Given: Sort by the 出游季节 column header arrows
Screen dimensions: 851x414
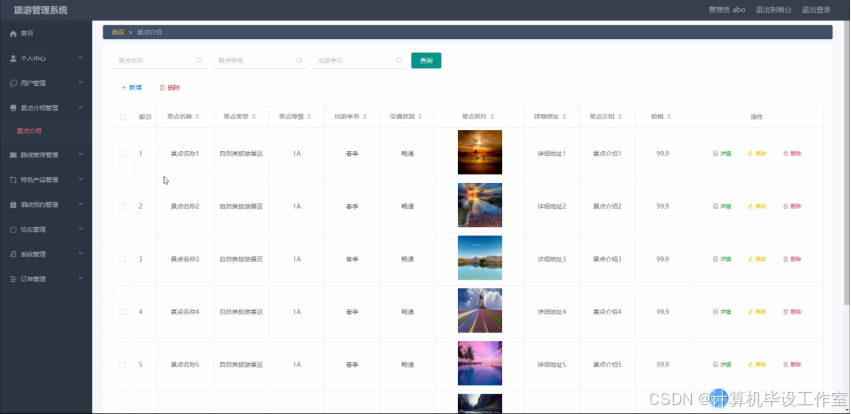Looking at the screenshot, I should coord(365,117).
